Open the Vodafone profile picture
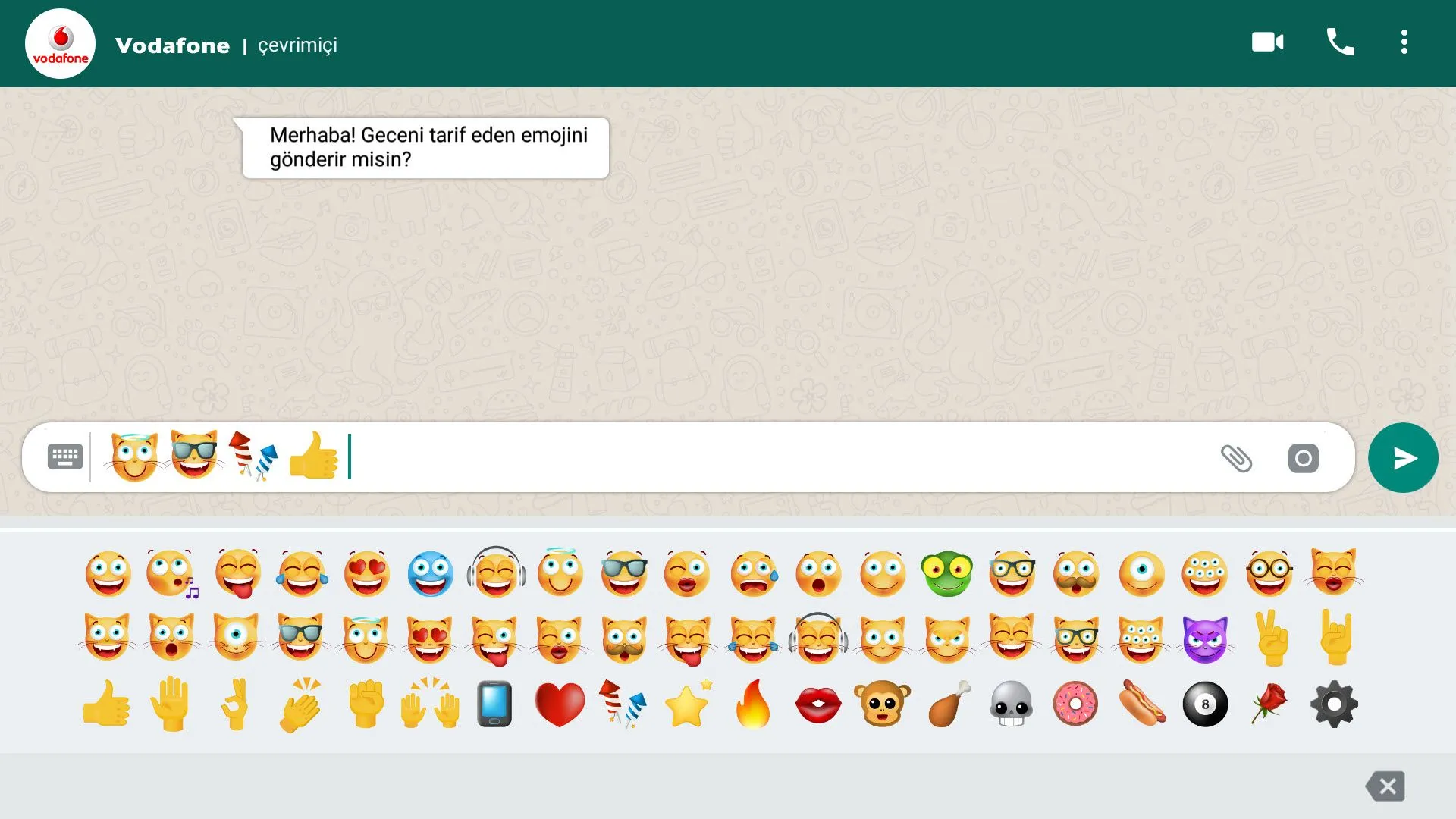The height and width of the screenshot is (819, 1456). [x=61, y=44]
